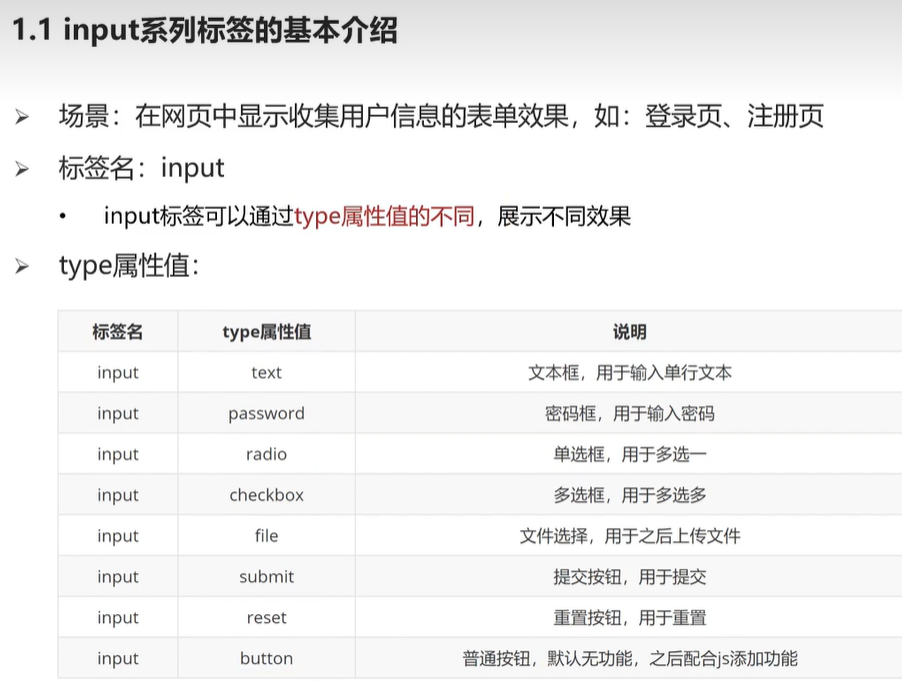
Task: Select the '场景' description line
Action: (441, 116)
